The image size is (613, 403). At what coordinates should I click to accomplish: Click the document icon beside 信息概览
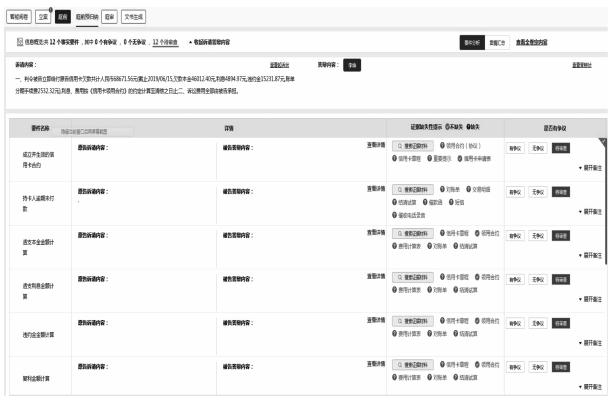(22, 43)
